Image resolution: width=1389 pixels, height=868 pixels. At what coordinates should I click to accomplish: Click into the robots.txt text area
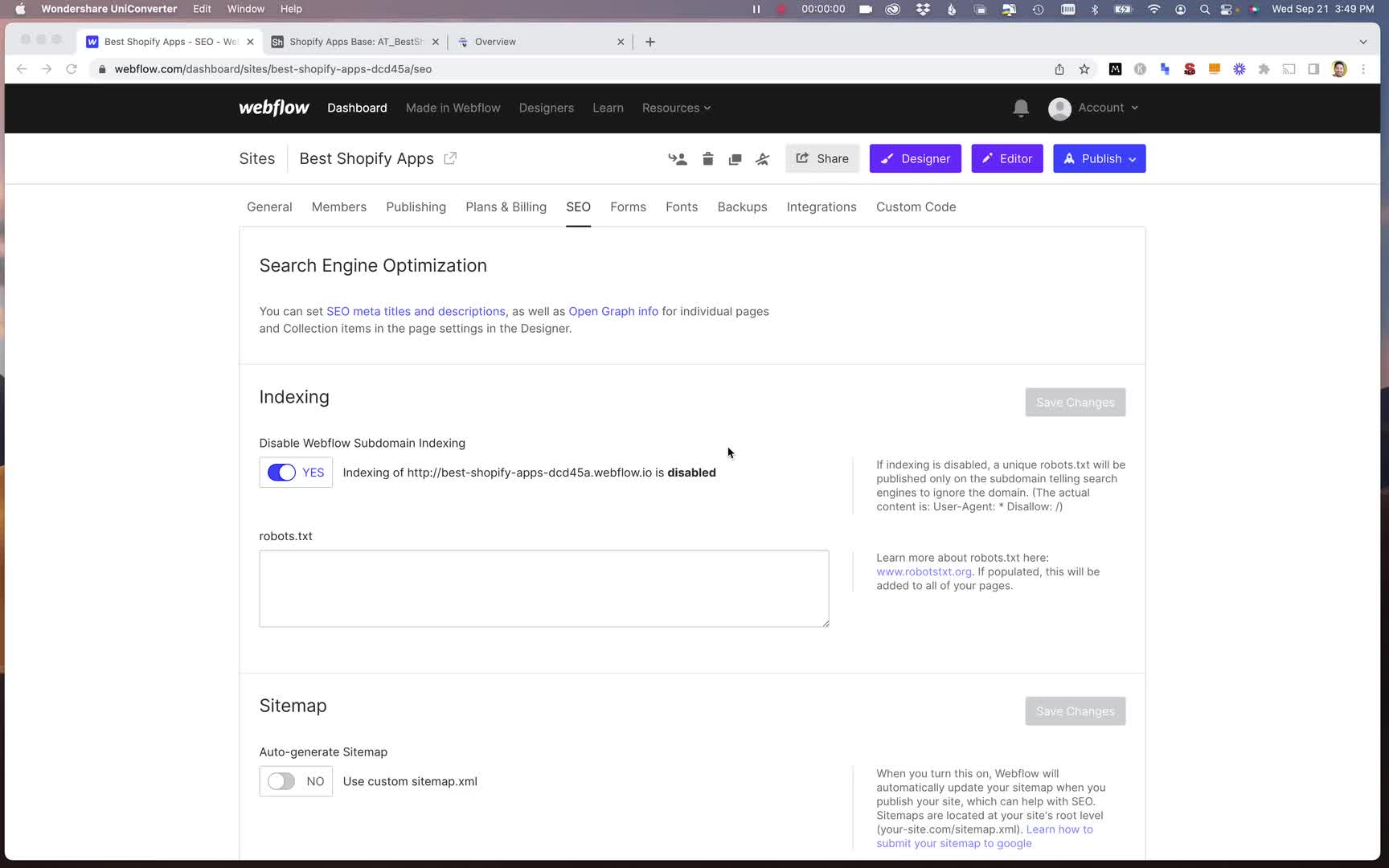[543, 588]
